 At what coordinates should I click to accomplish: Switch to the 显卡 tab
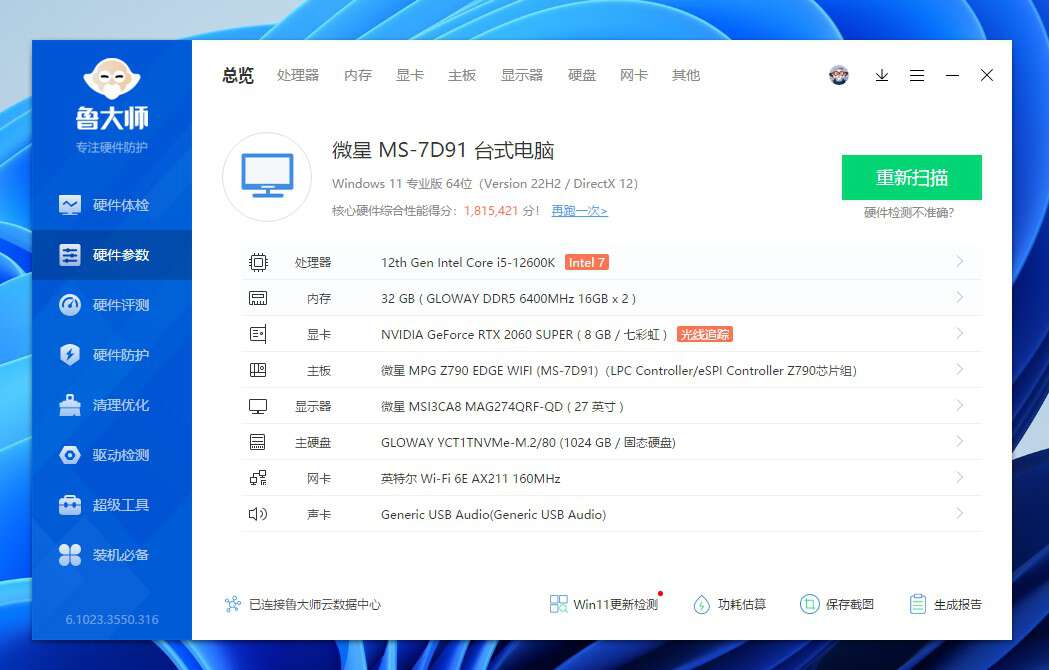coord(409,75)
